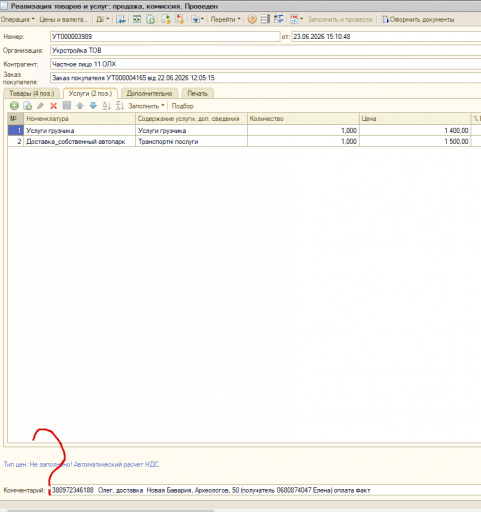
Task: Click the green add row icon
Action: [x=14, y=106]
